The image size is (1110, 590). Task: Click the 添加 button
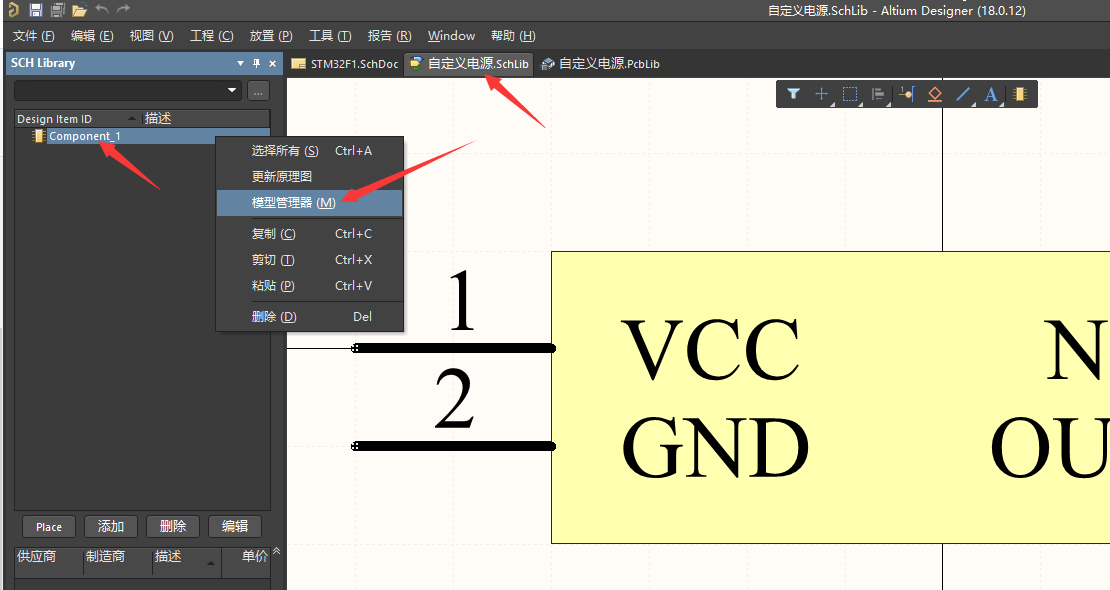point(110,526)
